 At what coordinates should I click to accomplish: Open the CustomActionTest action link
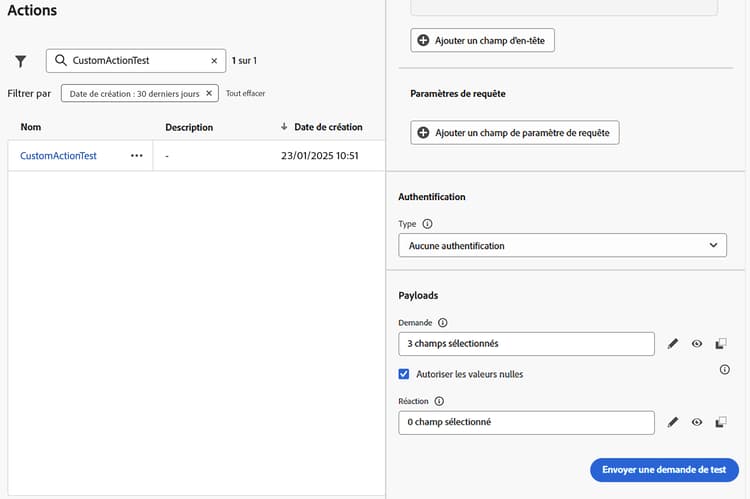(x=59, y=156)
